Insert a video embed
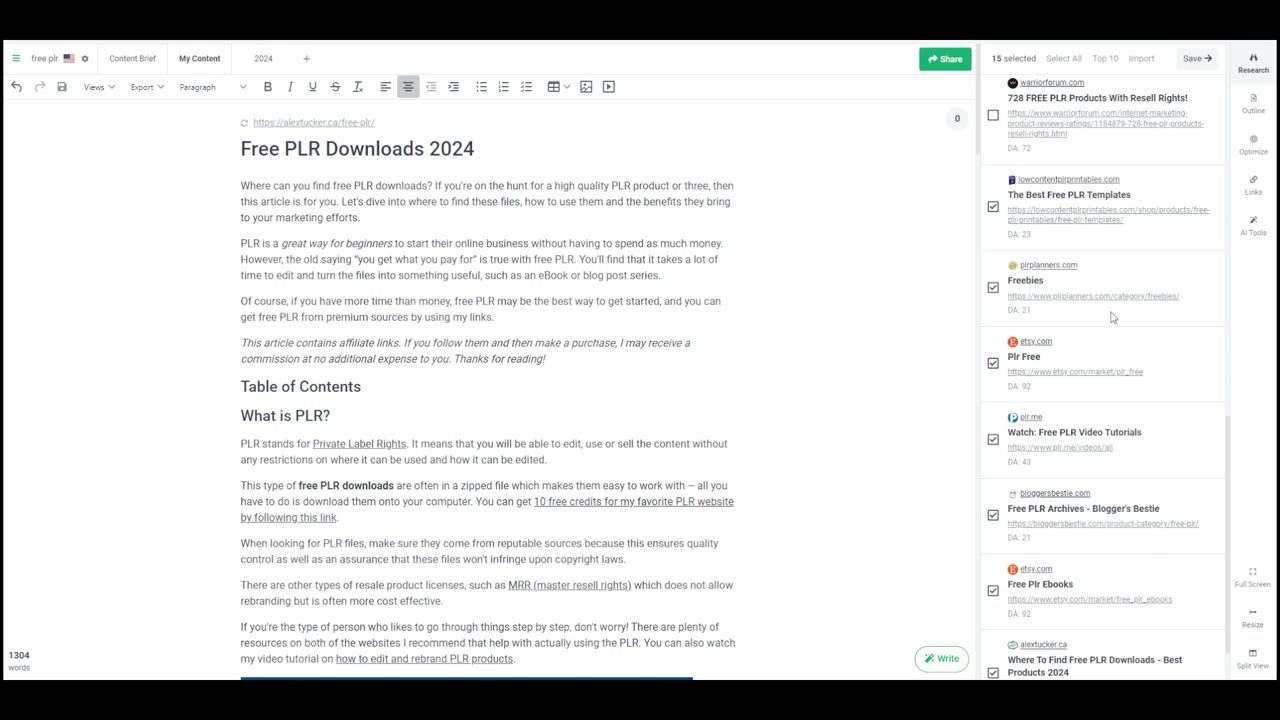 coord(609,87)
